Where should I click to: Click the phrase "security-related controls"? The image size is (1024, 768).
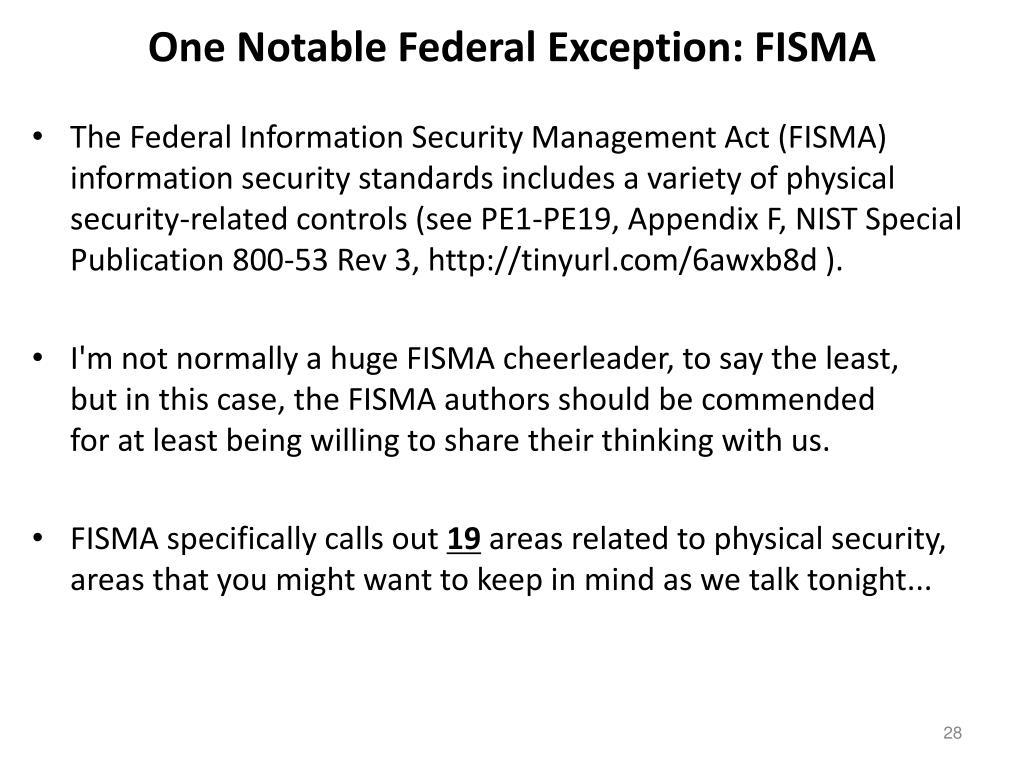click(238, 219)
